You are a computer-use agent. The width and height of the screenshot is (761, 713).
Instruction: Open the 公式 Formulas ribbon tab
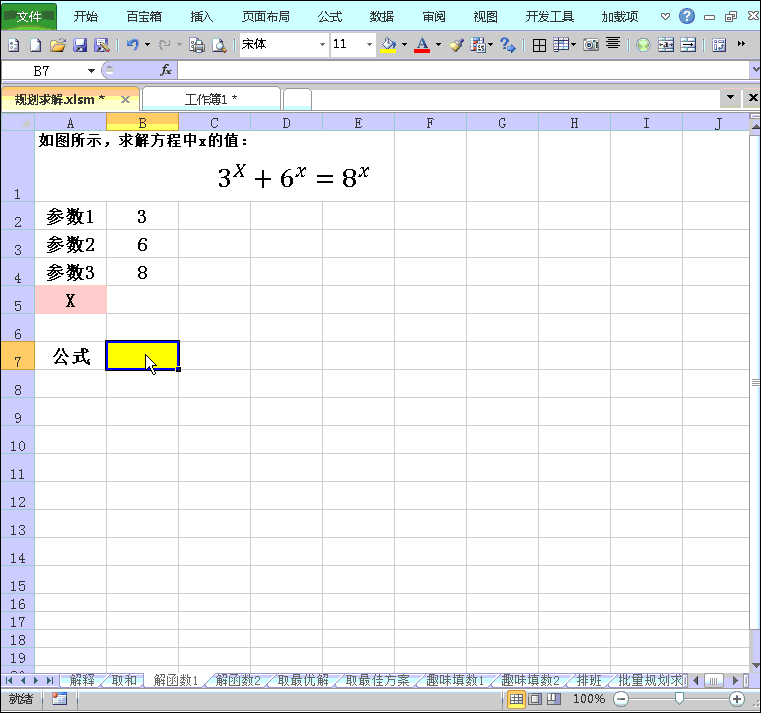[330, 17]
